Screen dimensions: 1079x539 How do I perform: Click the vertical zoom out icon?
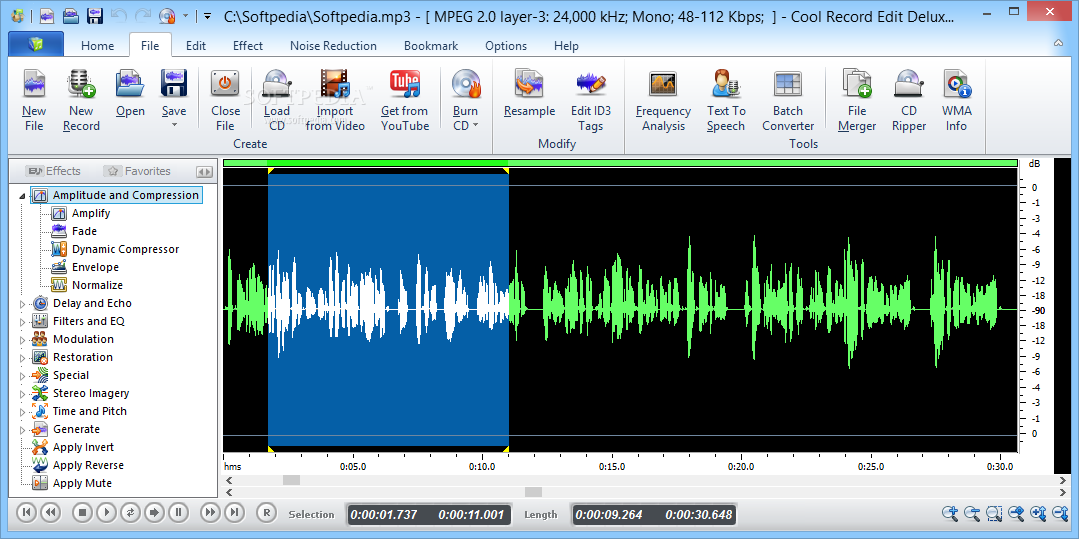(x=1060, y=513)
